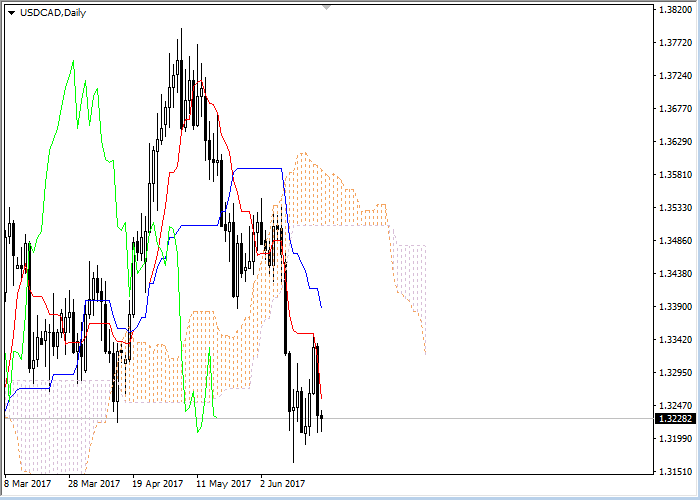700x500 pixels.
Task: Click the 19 Apr 2017 date label
Action: 158,483
